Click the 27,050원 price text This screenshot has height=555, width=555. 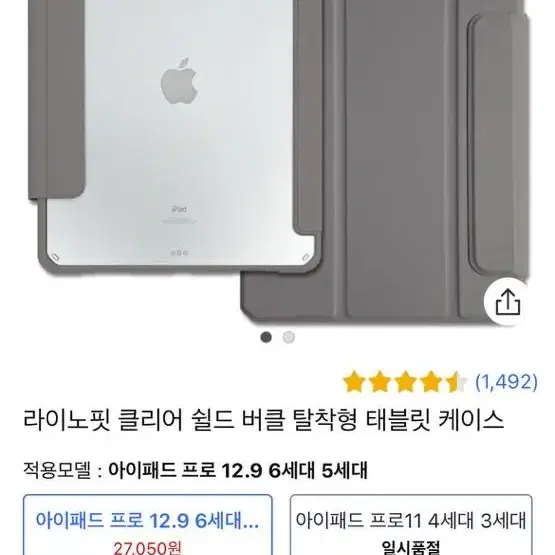tap(148, 548)
